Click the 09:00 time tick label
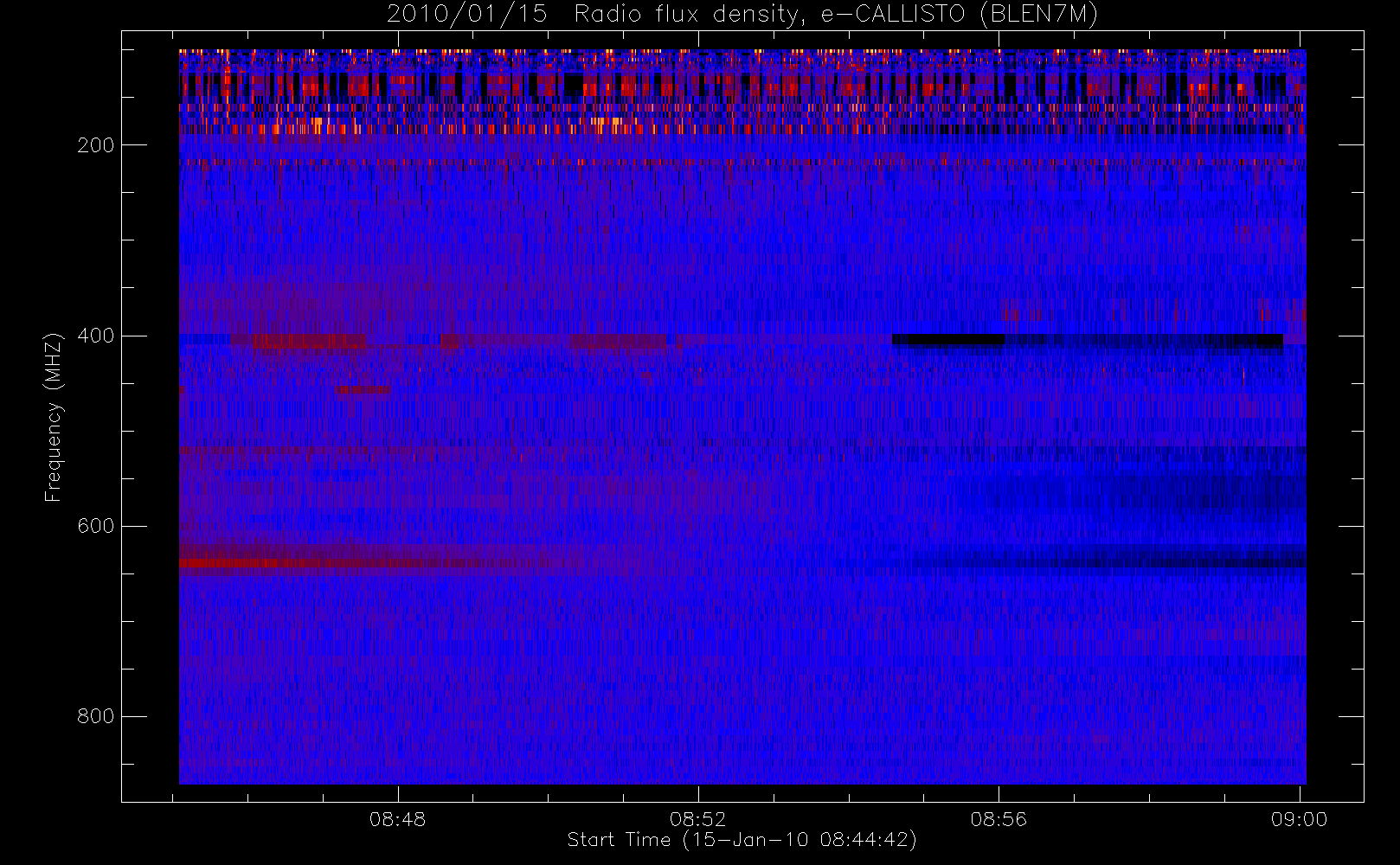The image size is (1400, 865). 1299,819
